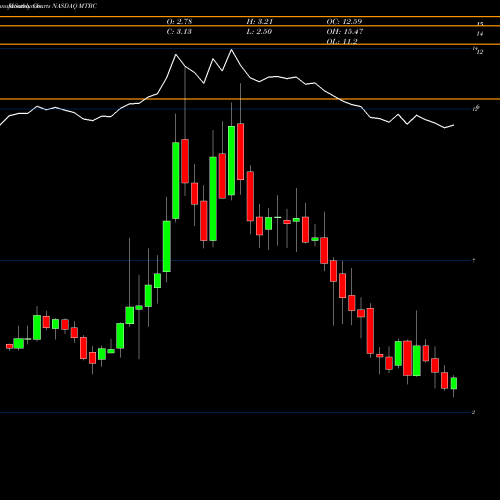Select the OC: 12.59 reading
Screen dimensions: 500x500
[344, 22]
